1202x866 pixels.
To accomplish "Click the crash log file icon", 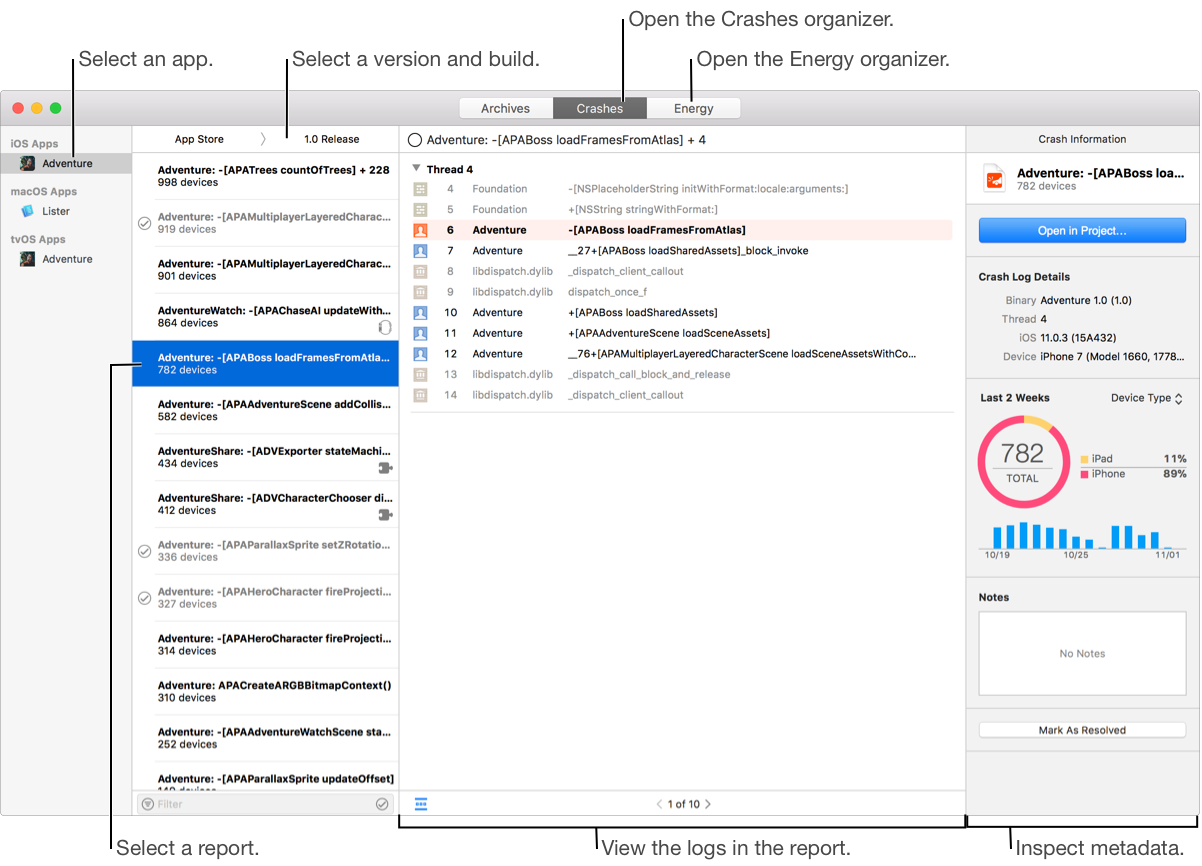I will [x=995, y=179].
